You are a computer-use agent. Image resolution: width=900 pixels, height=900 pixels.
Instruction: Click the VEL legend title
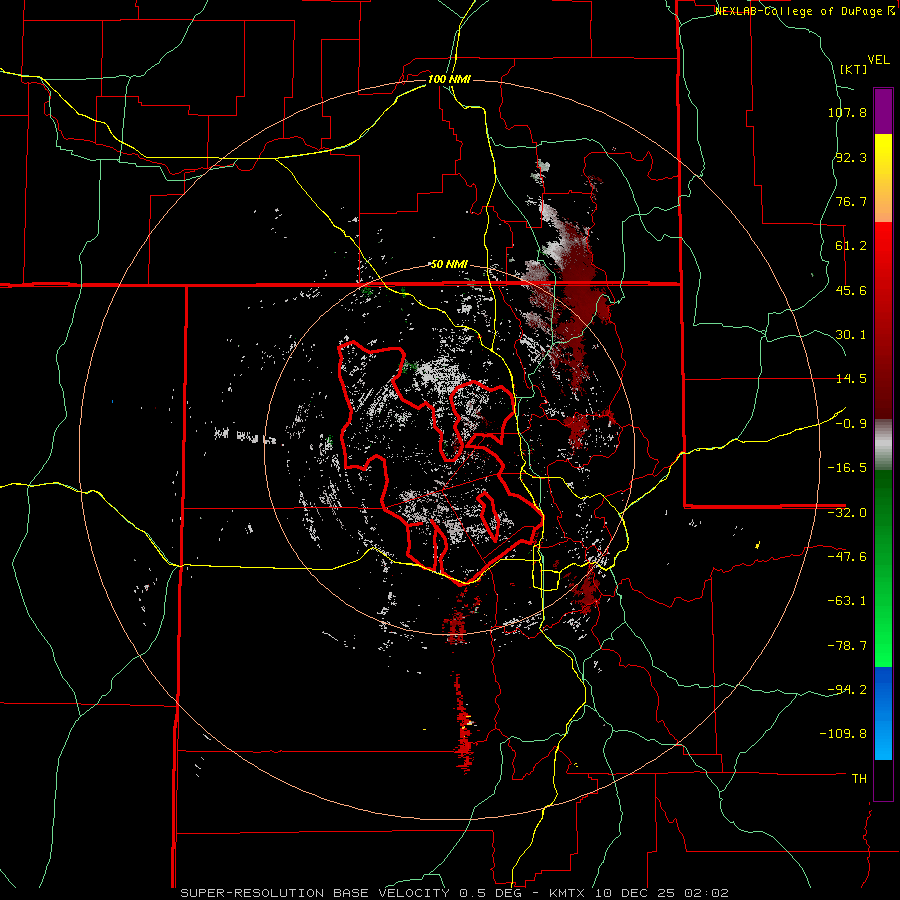coord(878,60)
